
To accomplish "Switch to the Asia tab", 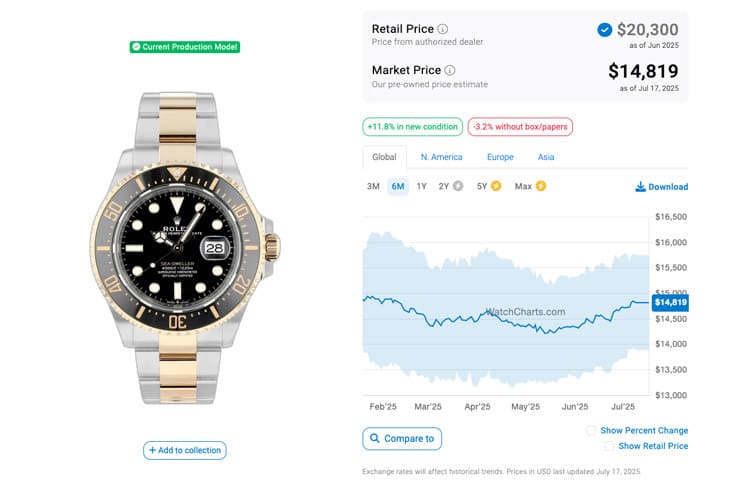I will click(x=546, y=157).
